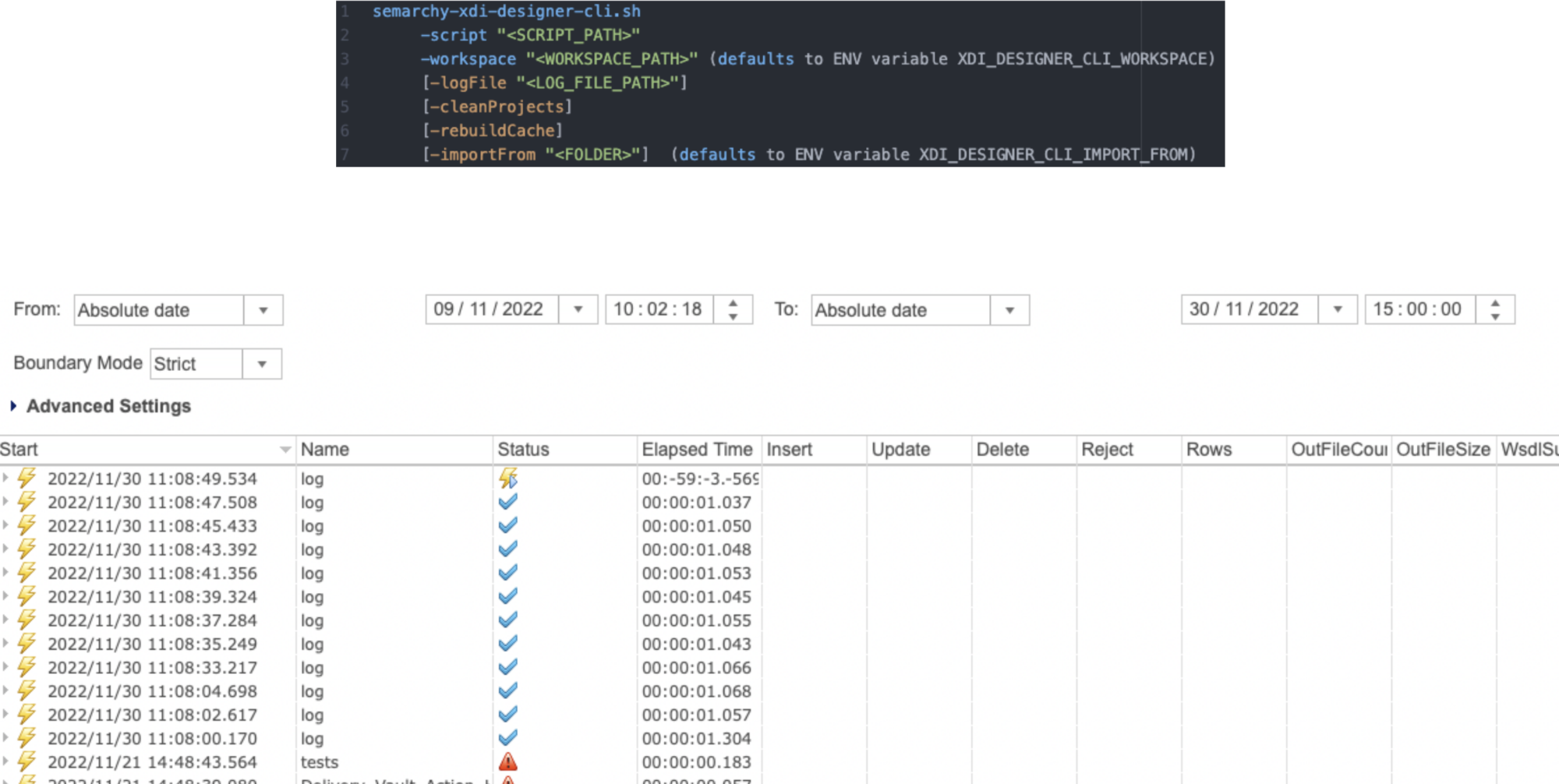Viewport: 1559px width, 784px height.
Task: Click the error status icon for tests session
Action: [508, 761]
